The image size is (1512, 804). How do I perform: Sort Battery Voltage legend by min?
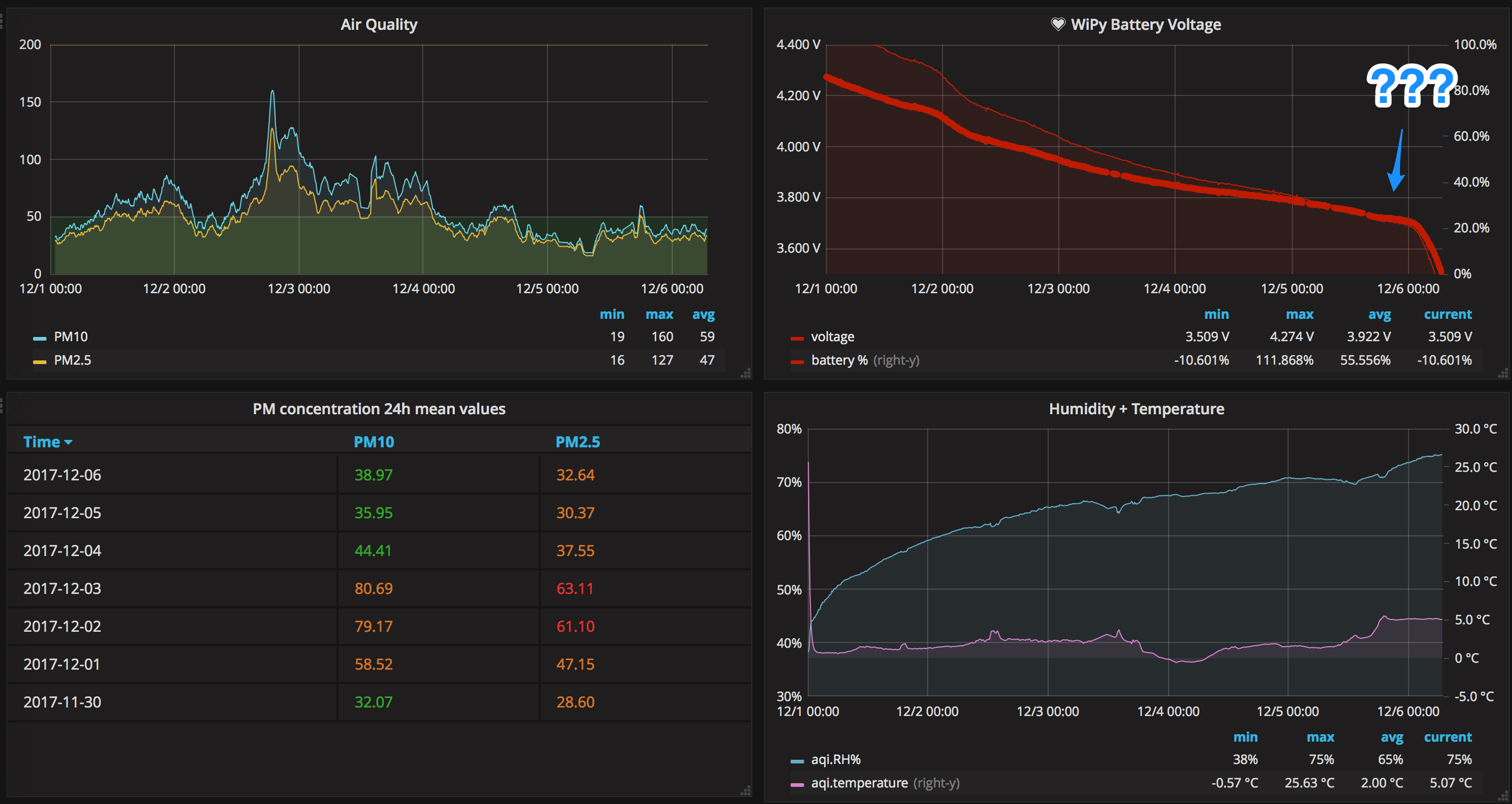1216,315
